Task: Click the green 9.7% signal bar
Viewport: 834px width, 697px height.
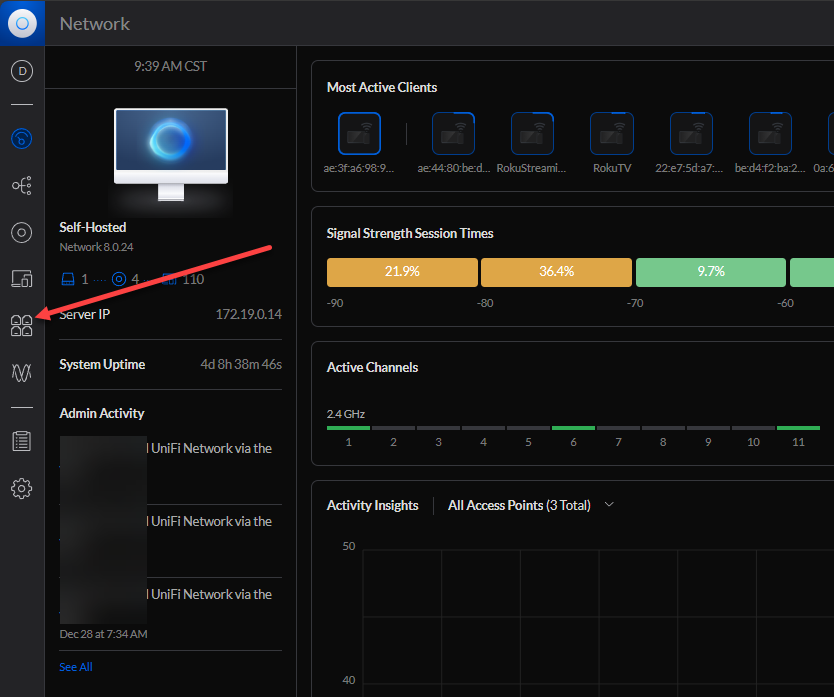Action: [x=710, y=272]
